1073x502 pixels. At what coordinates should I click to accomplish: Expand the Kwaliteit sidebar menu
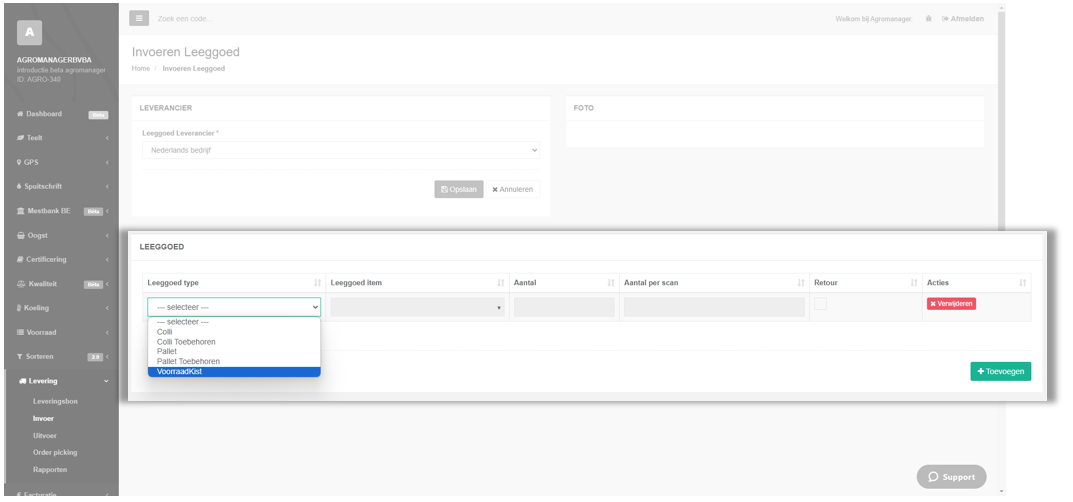pyautogui.click(x=62, y=284)
